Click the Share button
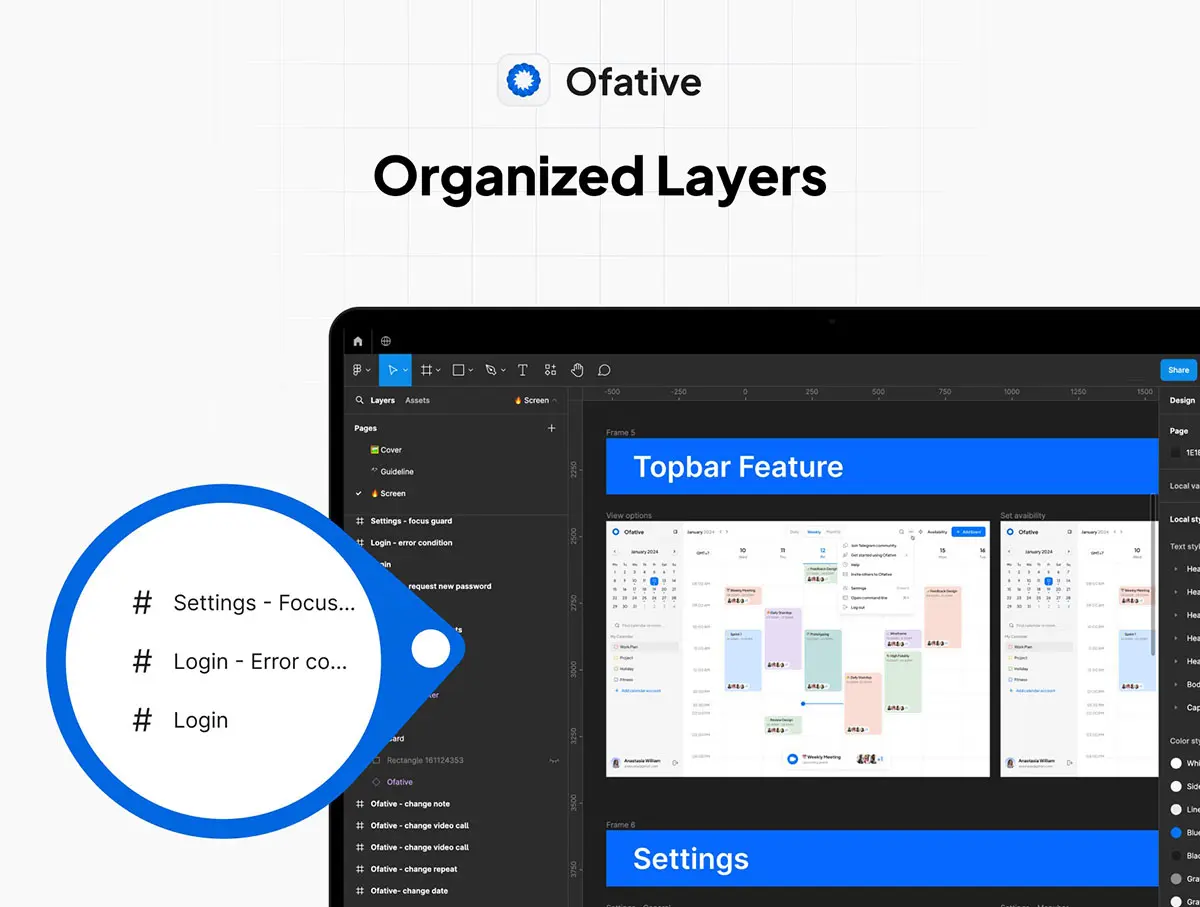 click(x=1179, y=370)
